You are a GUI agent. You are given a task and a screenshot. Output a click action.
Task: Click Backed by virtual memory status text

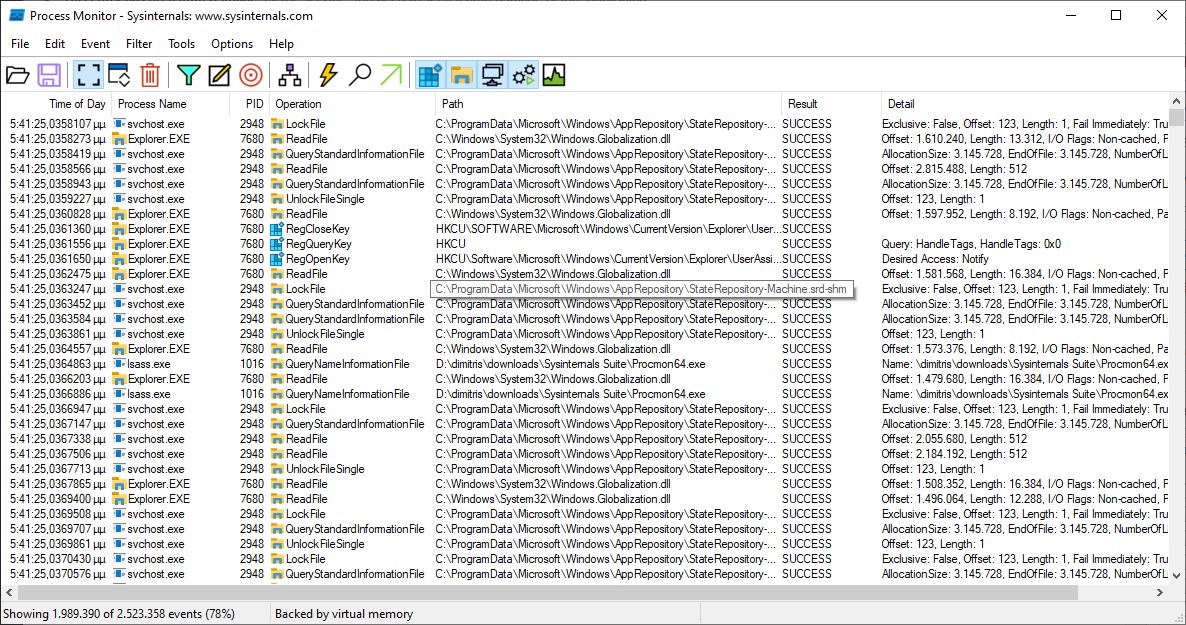tap(344, 614)
